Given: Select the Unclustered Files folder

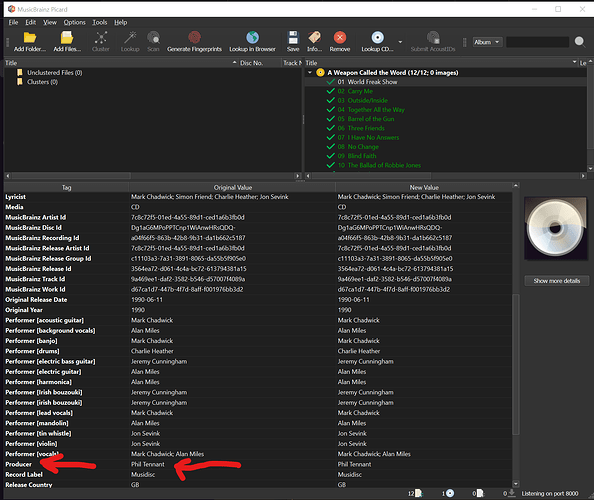Looking at the screenshot, I should pyautogui.click(x=55, y=72).
